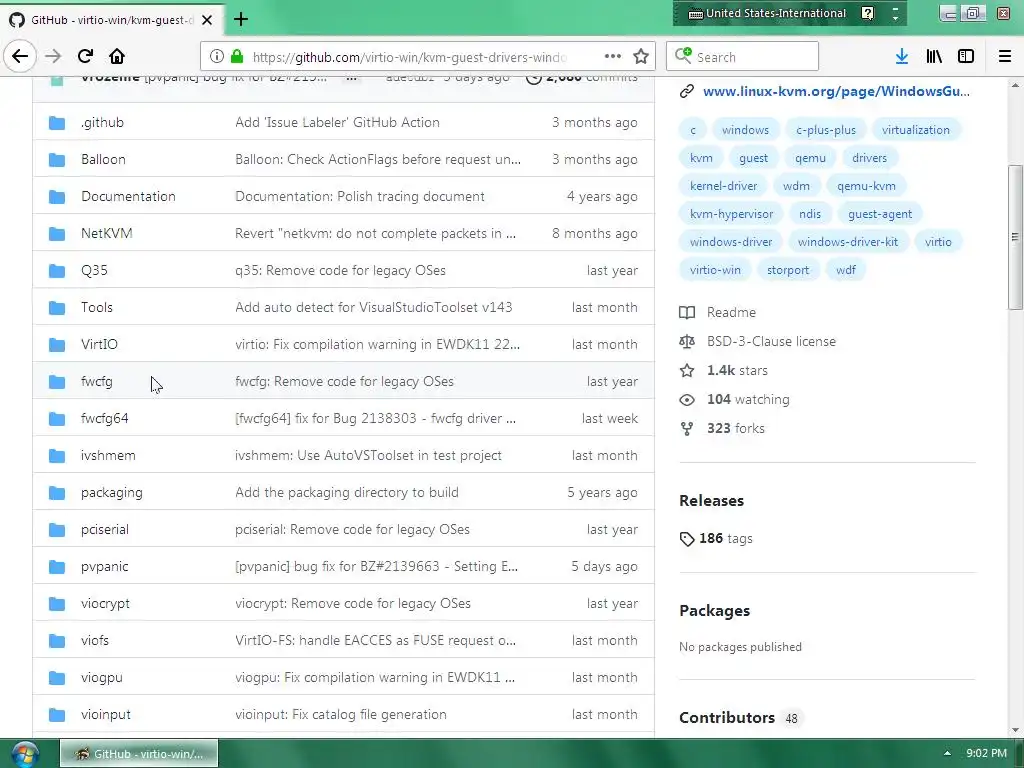
Task: Bookmark this page with the star icon
Action: pos(641,56)
